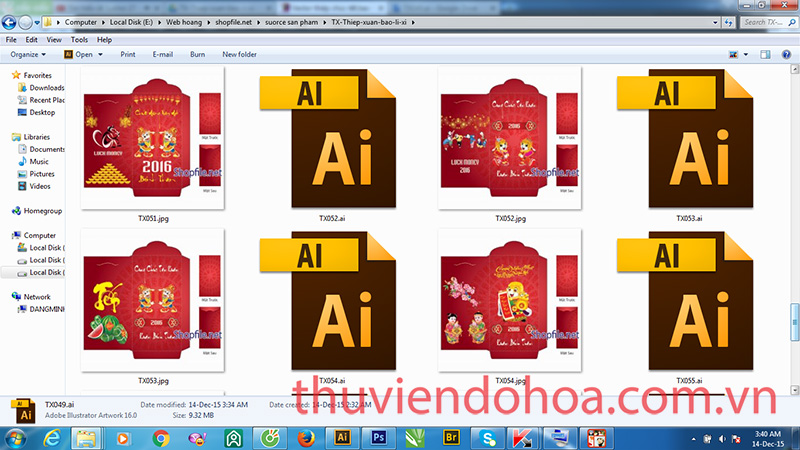Select Libraries in the navigation pane

pyautogui.click(x=31, y=137)
